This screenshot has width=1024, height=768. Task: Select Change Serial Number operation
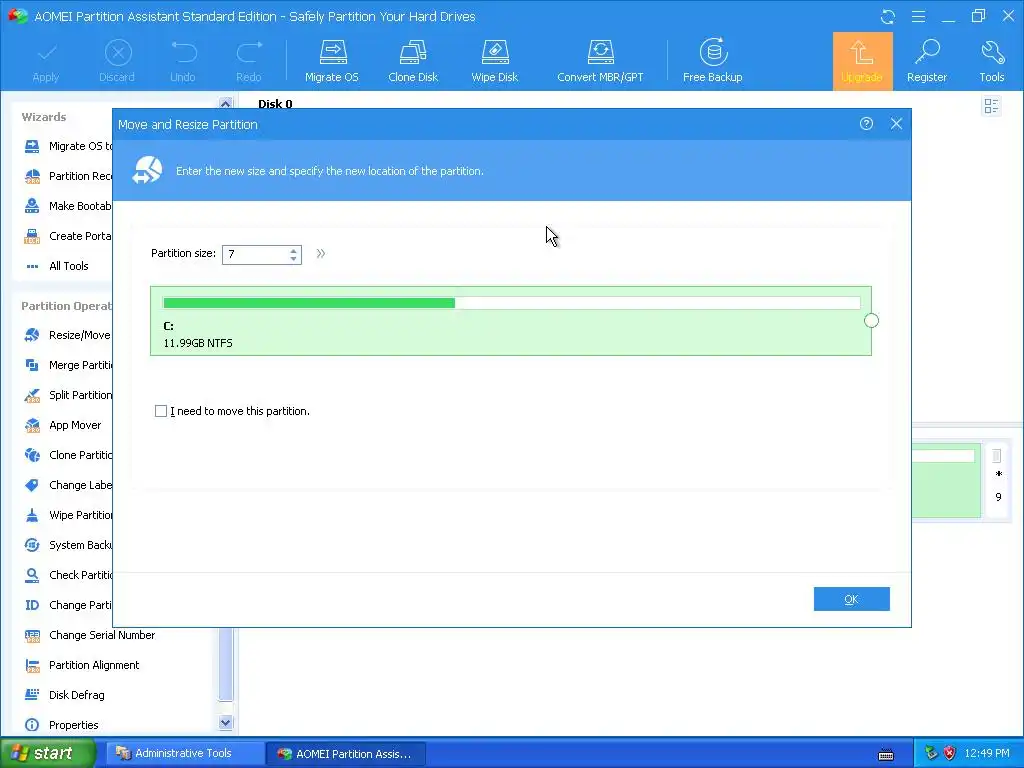point(89,635)
